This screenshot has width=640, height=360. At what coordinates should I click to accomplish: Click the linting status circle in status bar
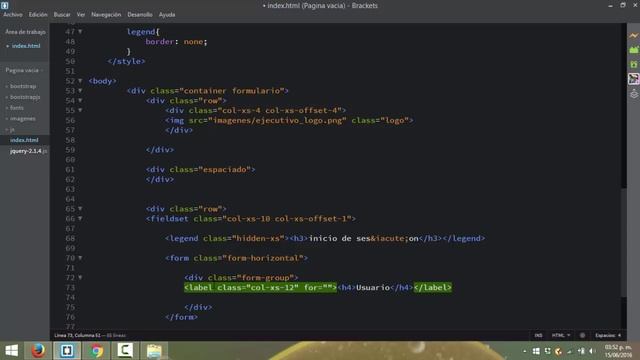point(582,336)
